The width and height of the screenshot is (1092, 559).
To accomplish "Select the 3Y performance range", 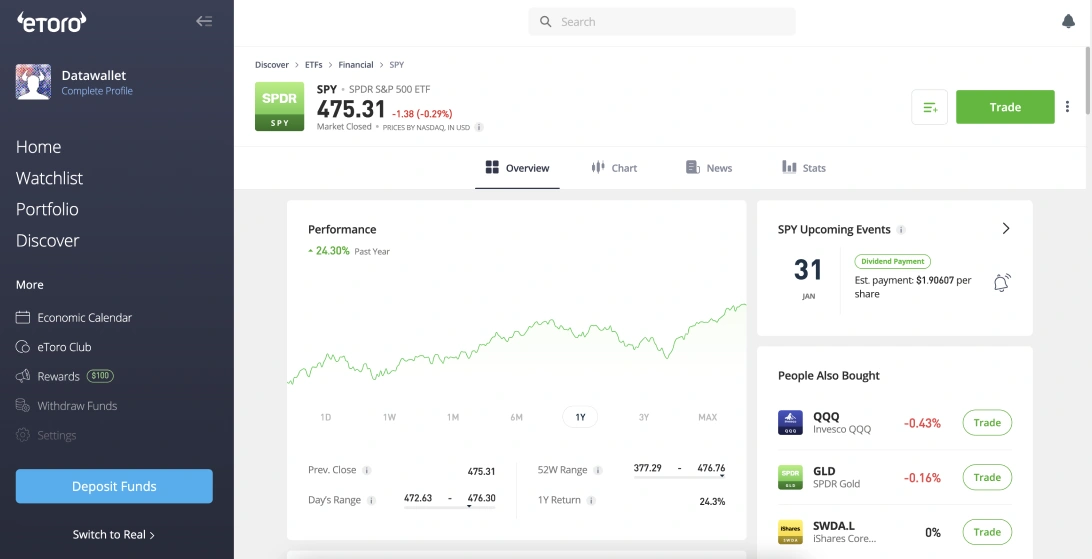I will pos(644,417).
